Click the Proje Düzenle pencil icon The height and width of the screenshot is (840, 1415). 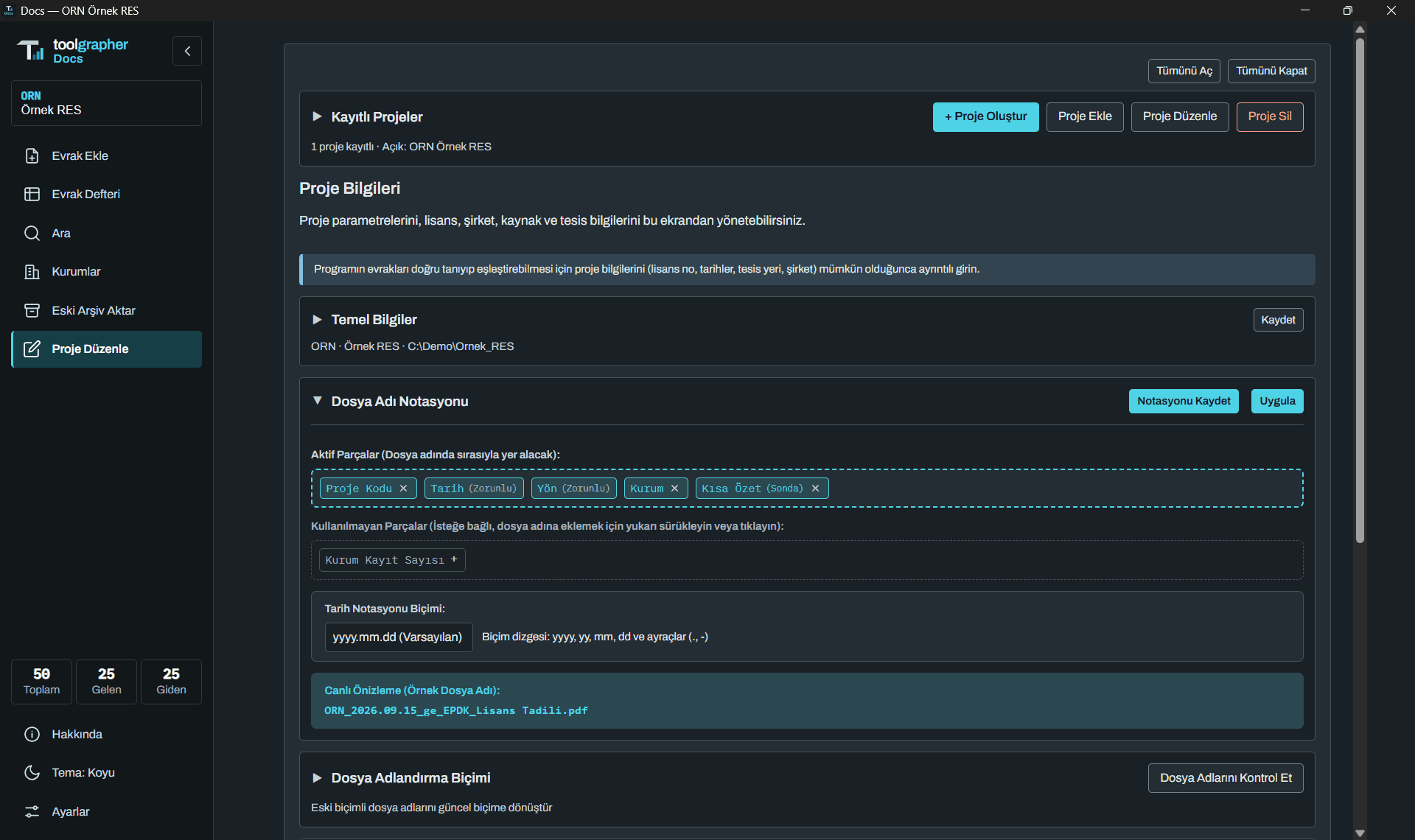point(32,349)
